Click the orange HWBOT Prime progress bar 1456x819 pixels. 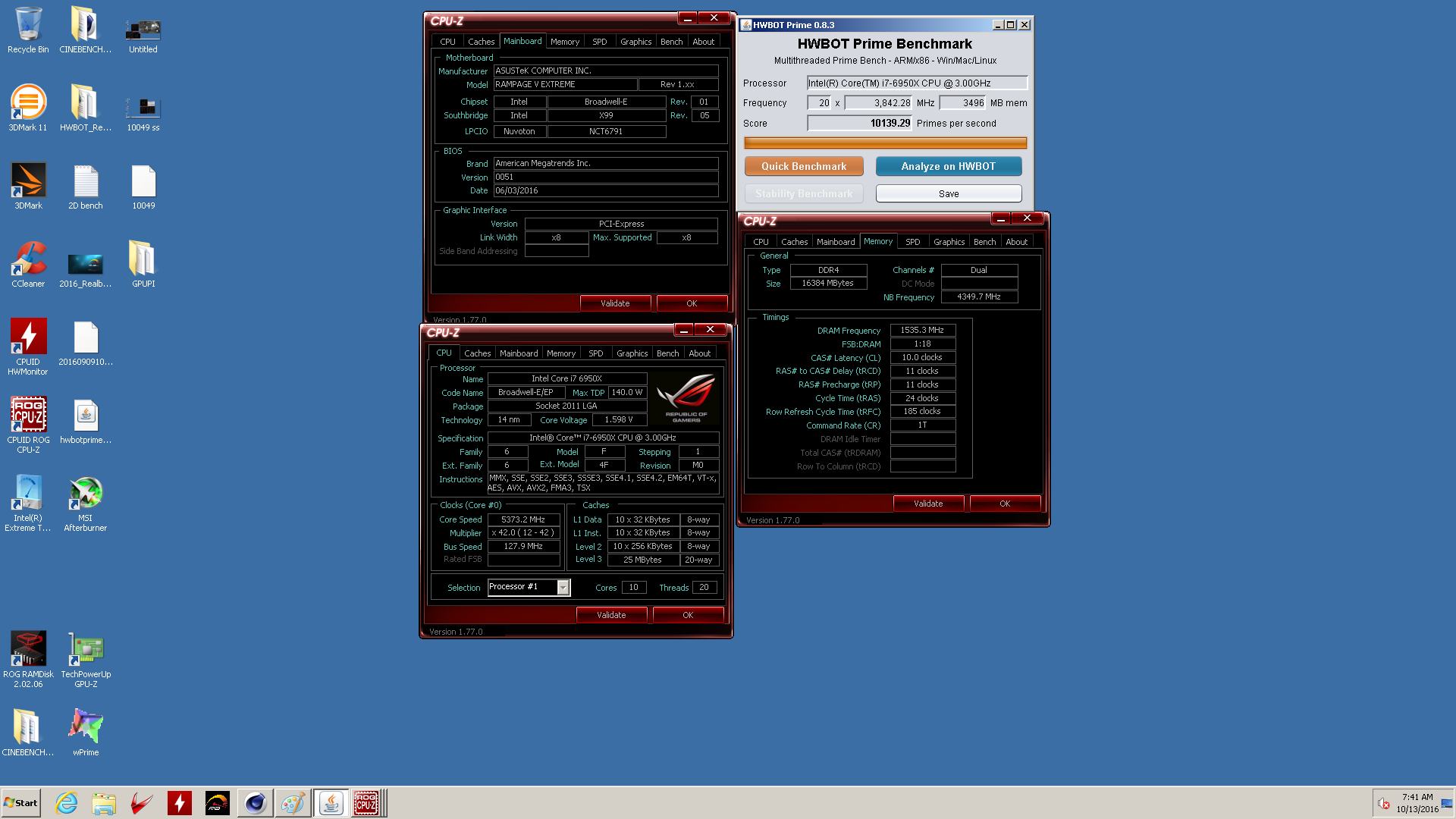(885, 143)
